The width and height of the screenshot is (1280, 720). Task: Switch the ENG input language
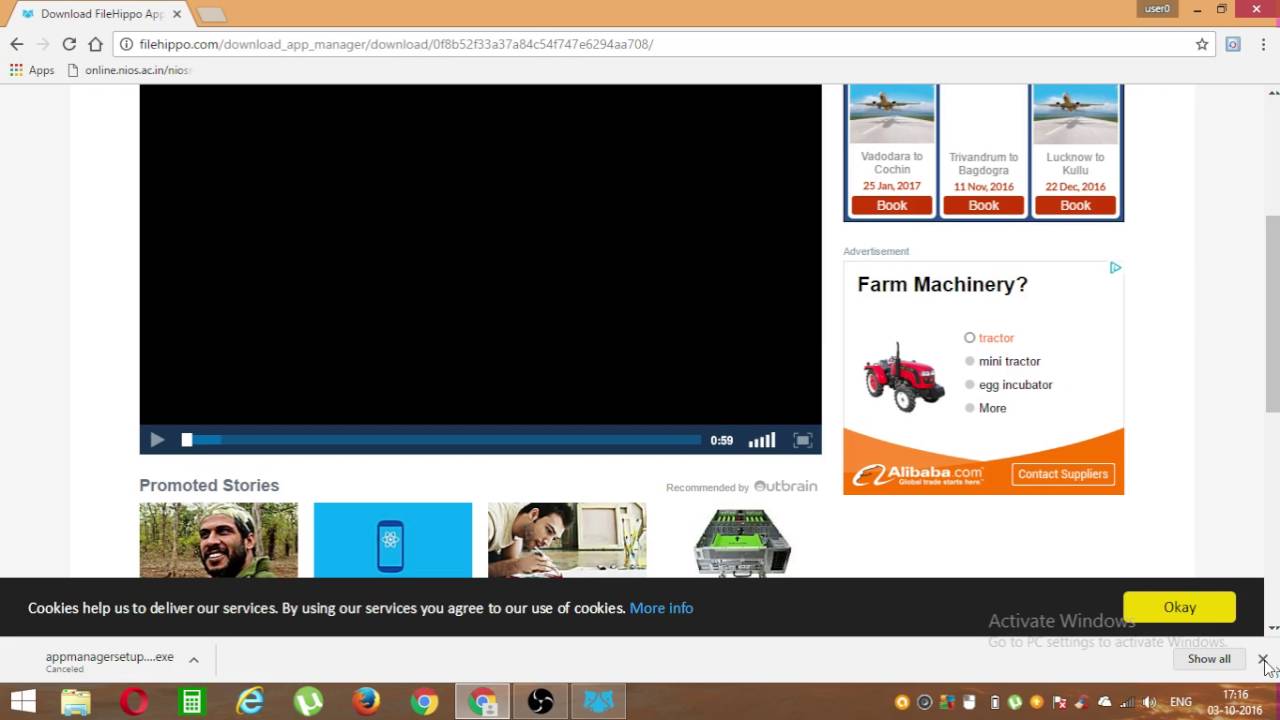tap(1181, 702)
